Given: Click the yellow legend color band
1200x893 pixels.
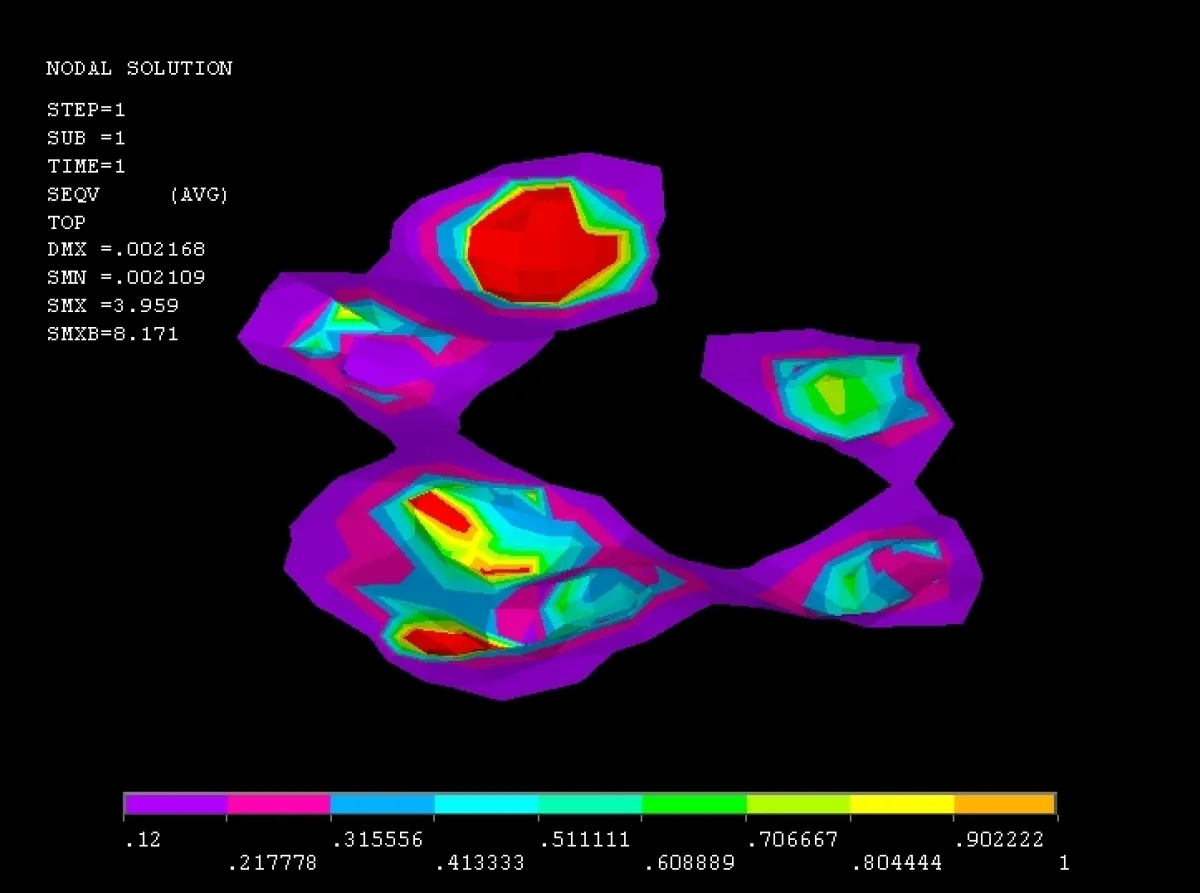Looking at the screenshot, I should [x=901, y=804].
